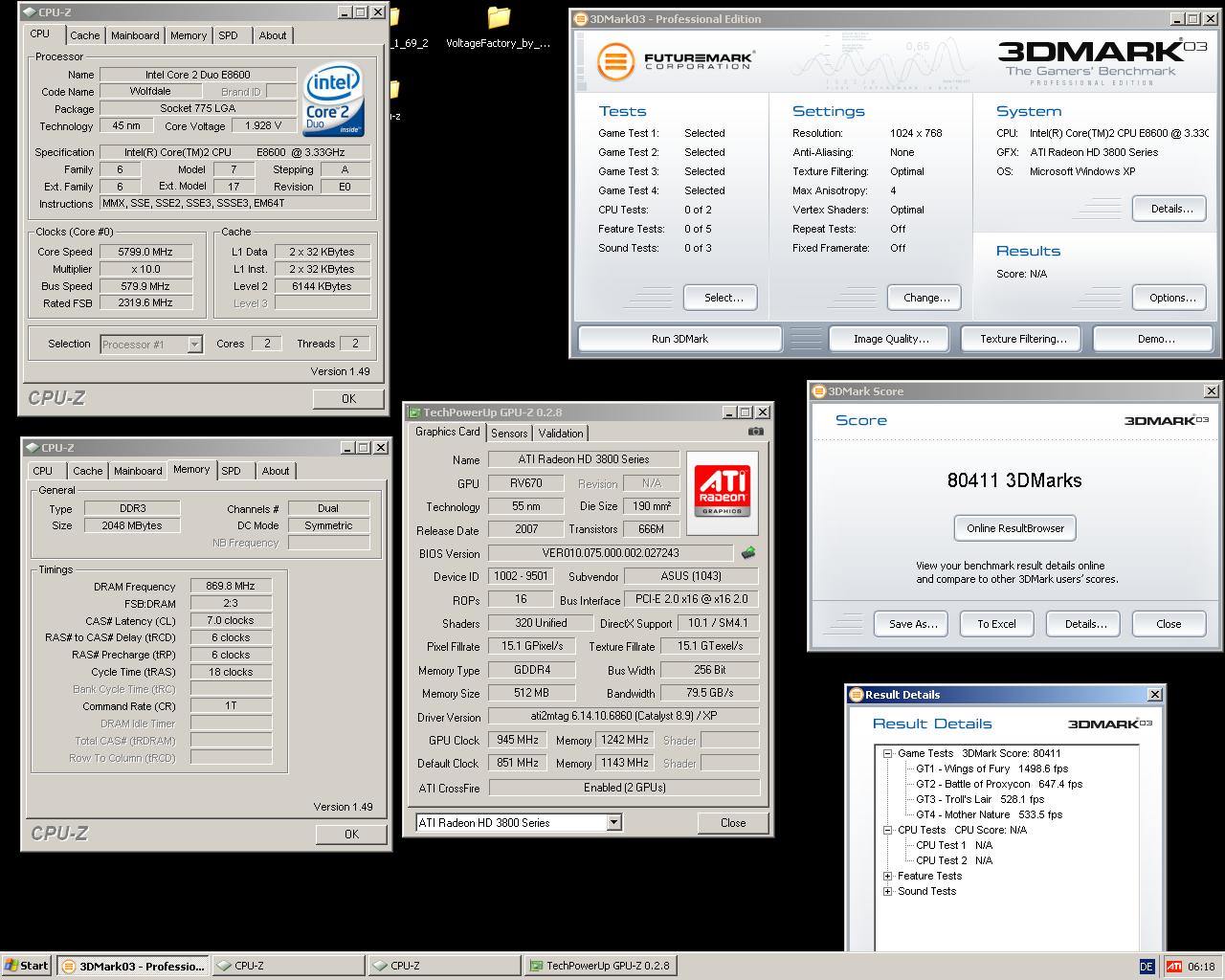Click the DRAM Frequency value field

(231, 587)
